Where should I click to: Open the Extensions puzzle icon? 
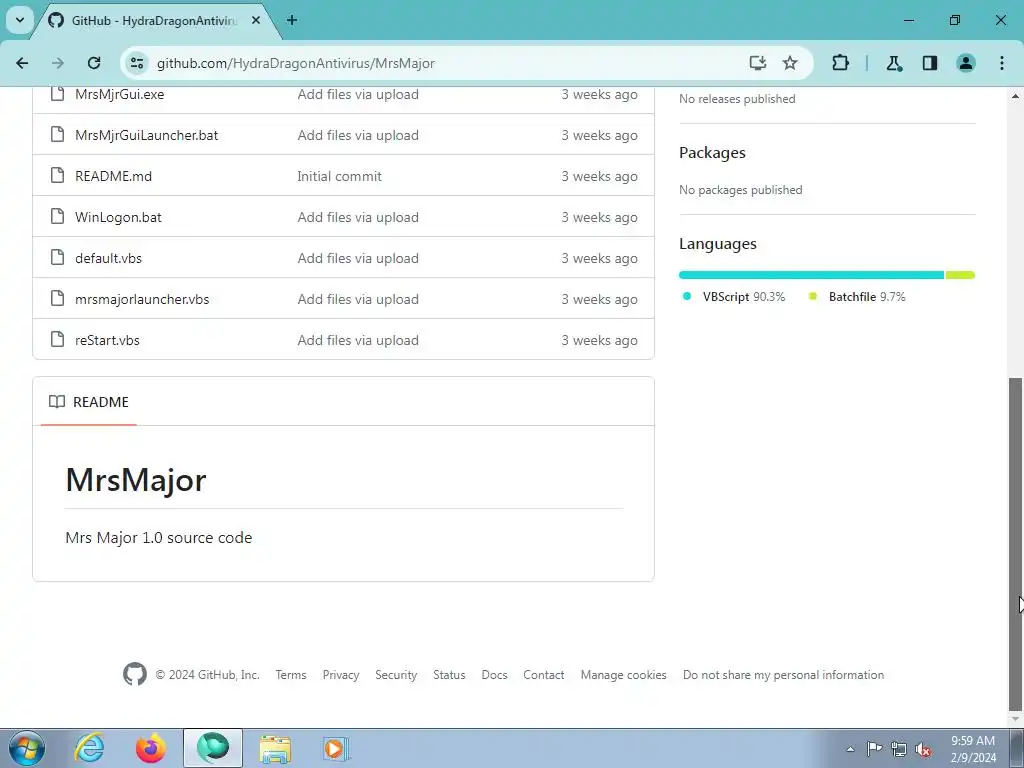840,63
